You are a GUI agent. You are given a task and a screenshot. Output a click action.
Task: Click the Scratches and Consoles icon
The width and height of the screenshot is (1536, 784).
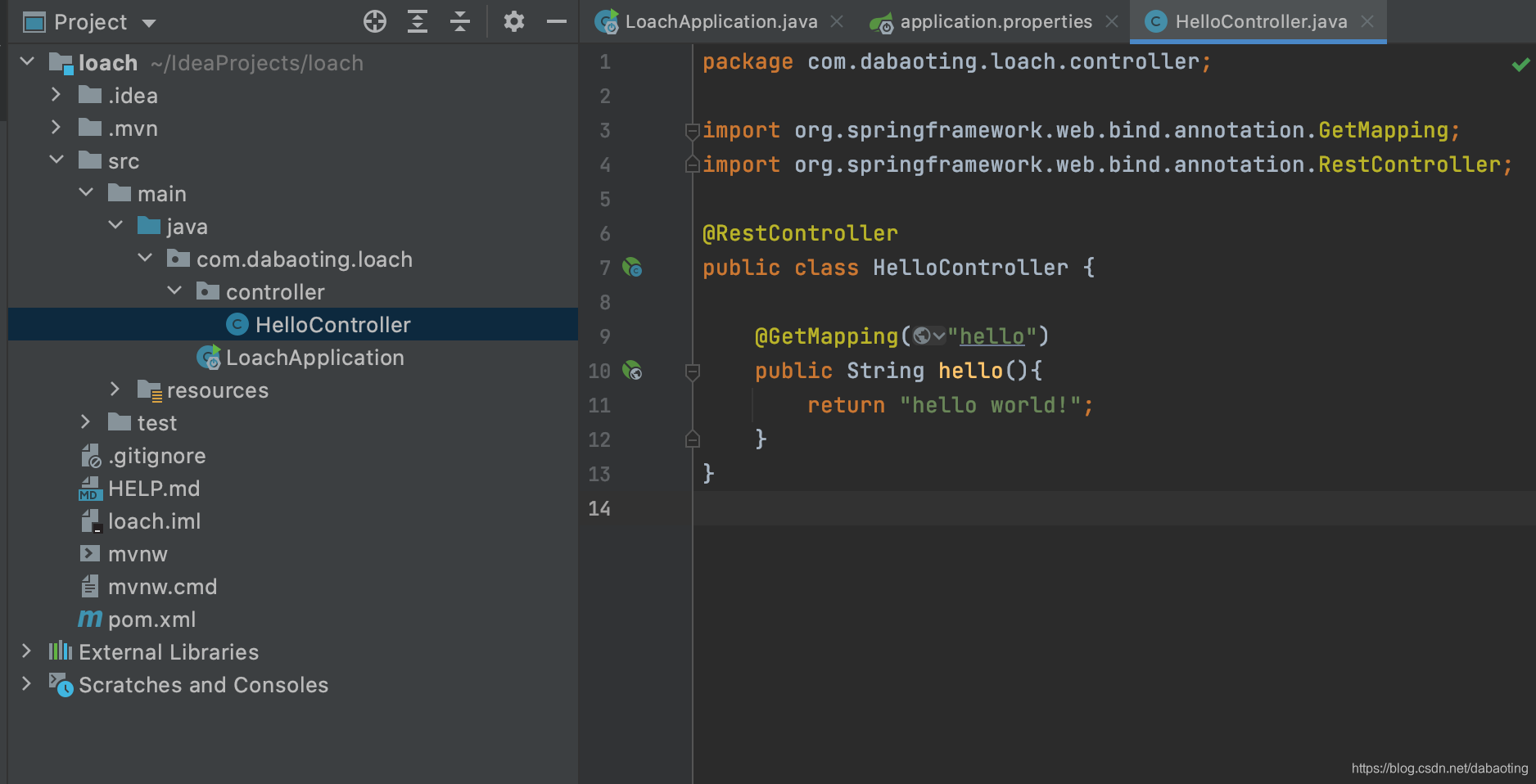(61, 684)
